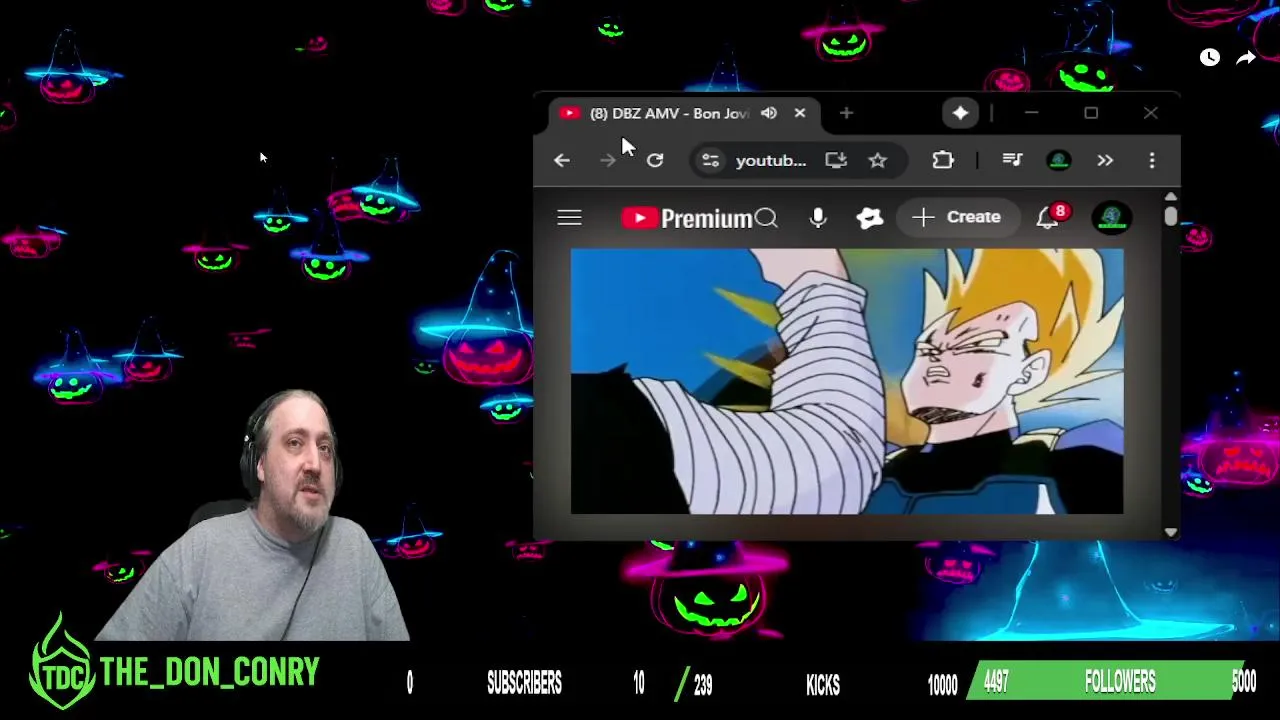
Task: Open YouTube search via magnifier icon
Action: pyautogui.click(x=766, y=218)
